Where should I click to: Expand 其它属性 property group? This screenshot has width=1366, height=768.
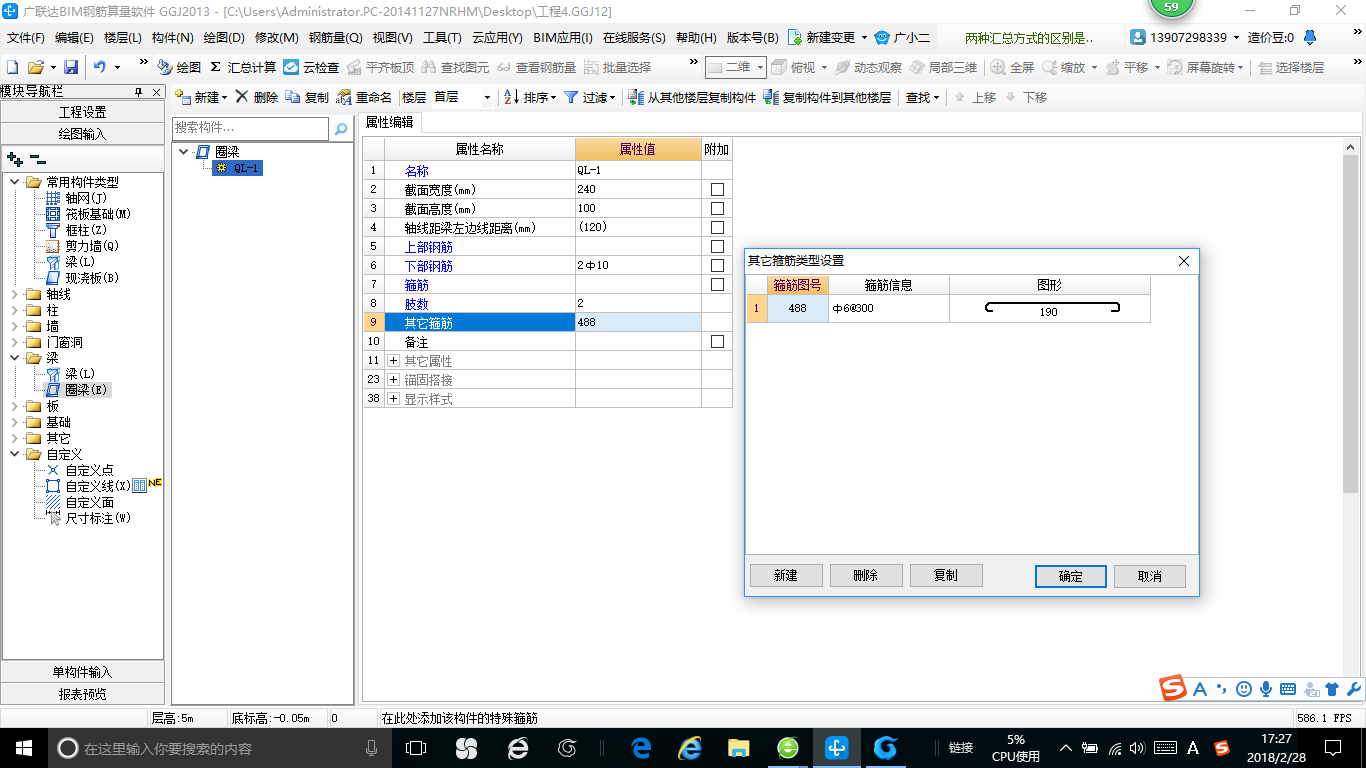pos(394,361)
